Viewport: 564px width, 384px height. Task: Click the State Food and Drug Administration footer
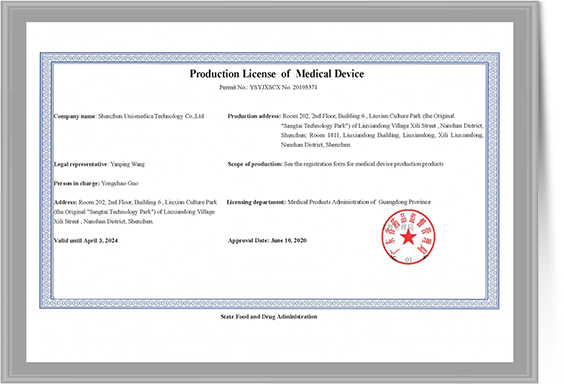click(x=269, y=317)
